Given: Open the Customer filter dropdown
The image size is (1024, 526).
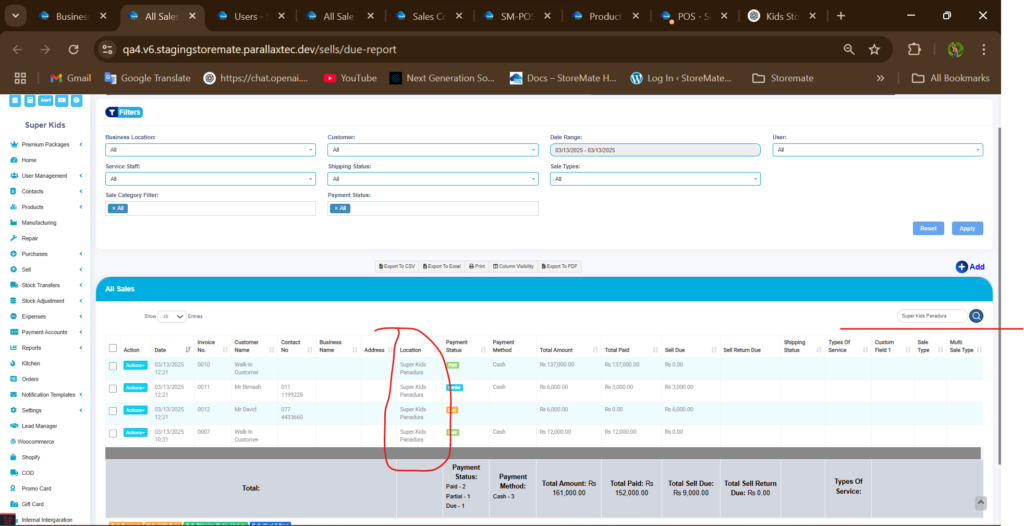Looking at the screenshot, I should point(432,150).
